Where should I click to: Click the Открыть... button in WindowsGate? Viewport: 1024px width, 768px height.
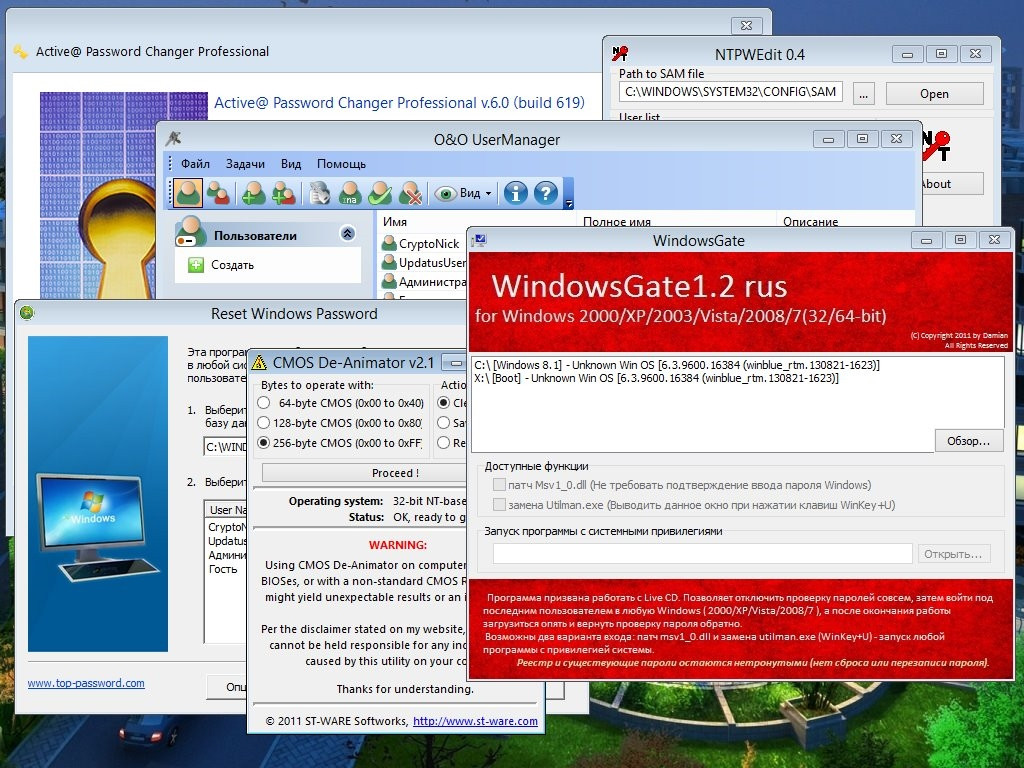coord(953,554)
